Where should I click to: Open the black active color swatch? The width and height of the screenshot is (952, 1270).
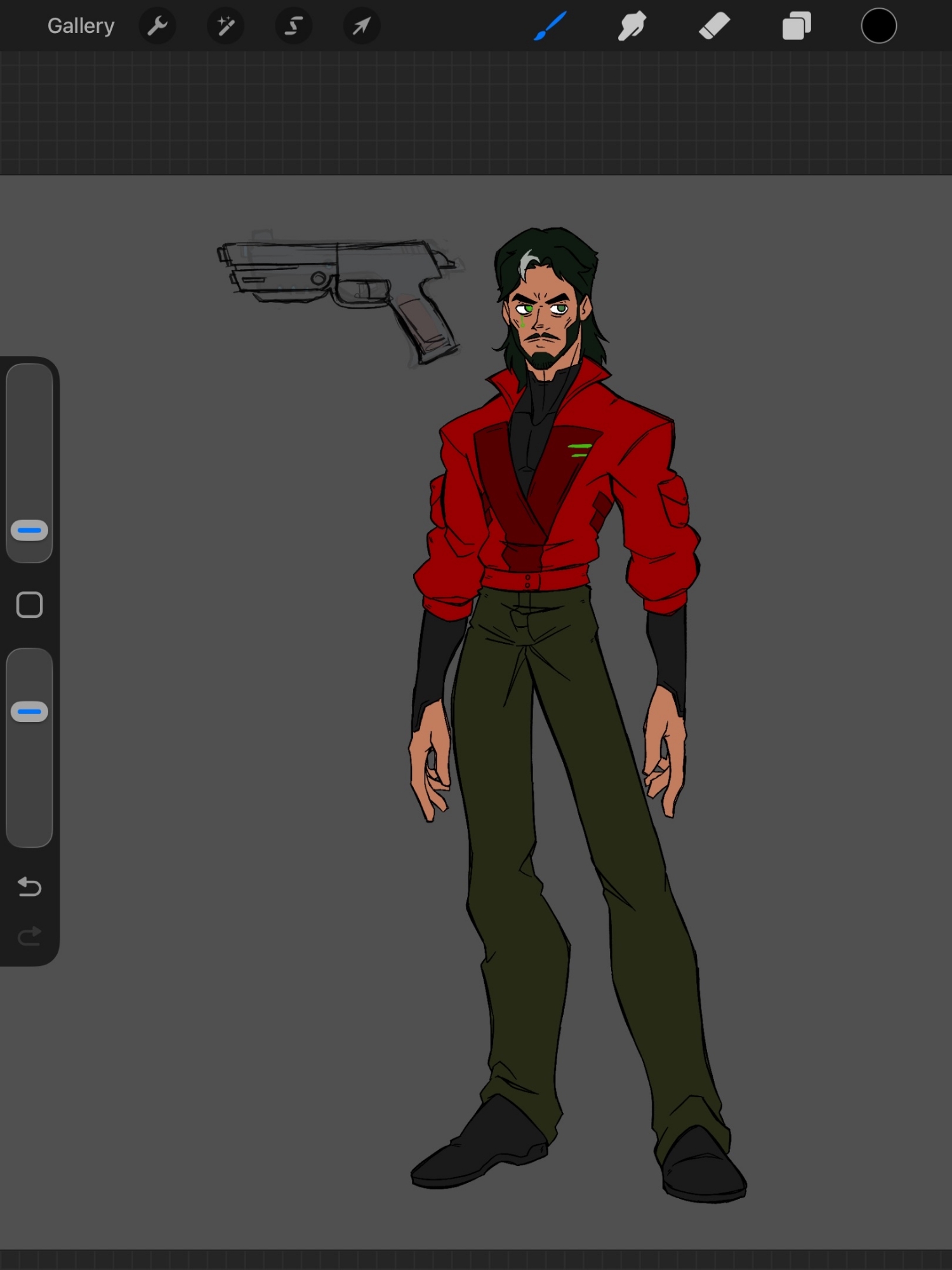pyautogui.click(x=878, y=26)
